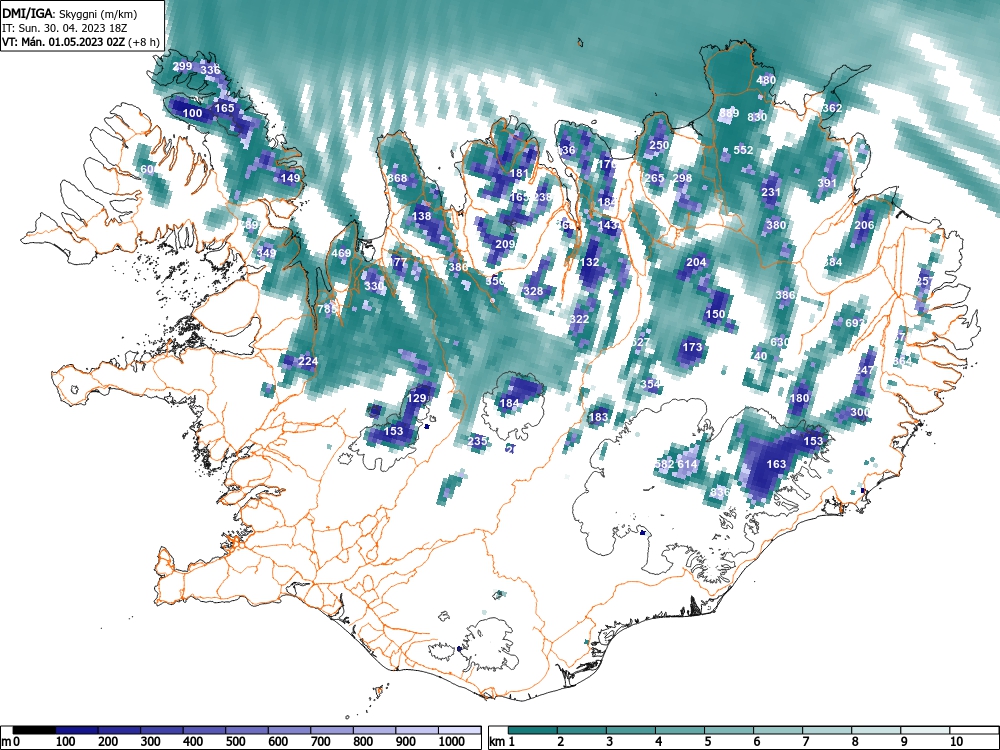Click the dark teal 1–2 km swatch

pyautogui.click(x=533, y=730)
